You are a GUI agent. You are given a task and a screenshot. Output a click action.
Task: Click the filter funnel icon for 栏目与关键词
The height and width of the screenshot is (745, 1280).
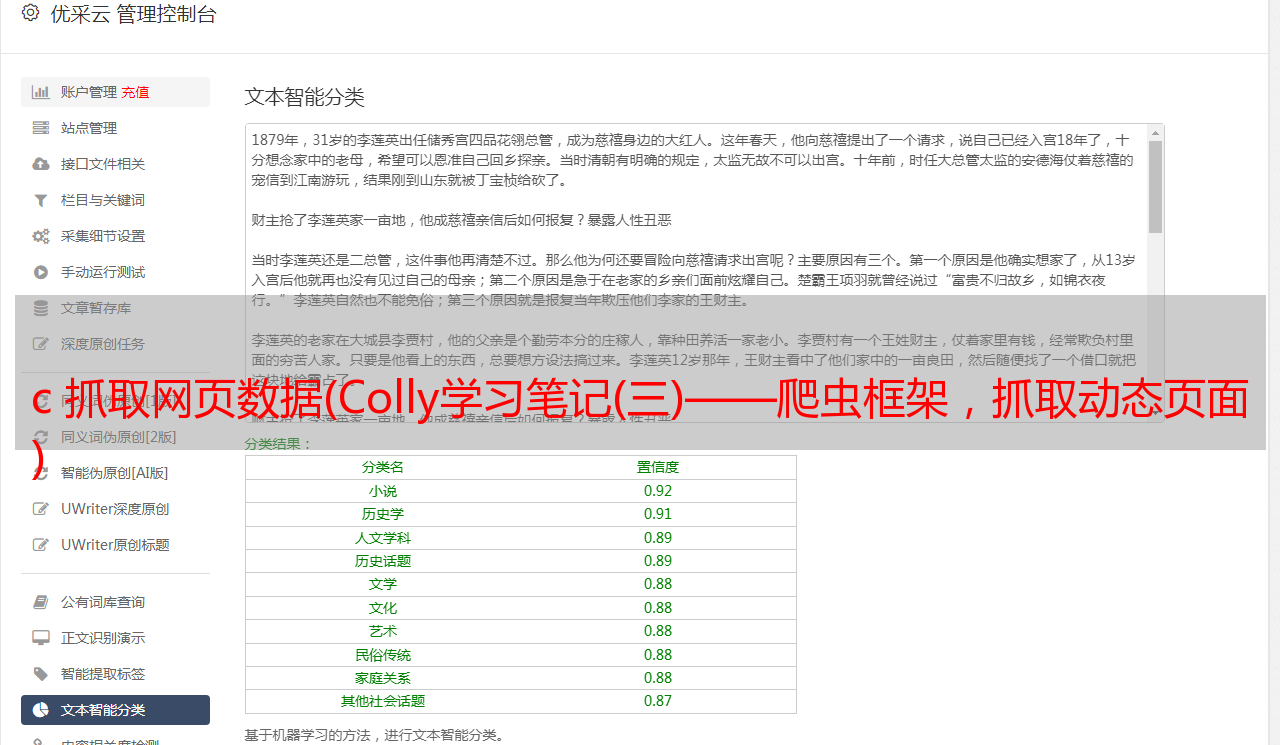tap(40, 200)
